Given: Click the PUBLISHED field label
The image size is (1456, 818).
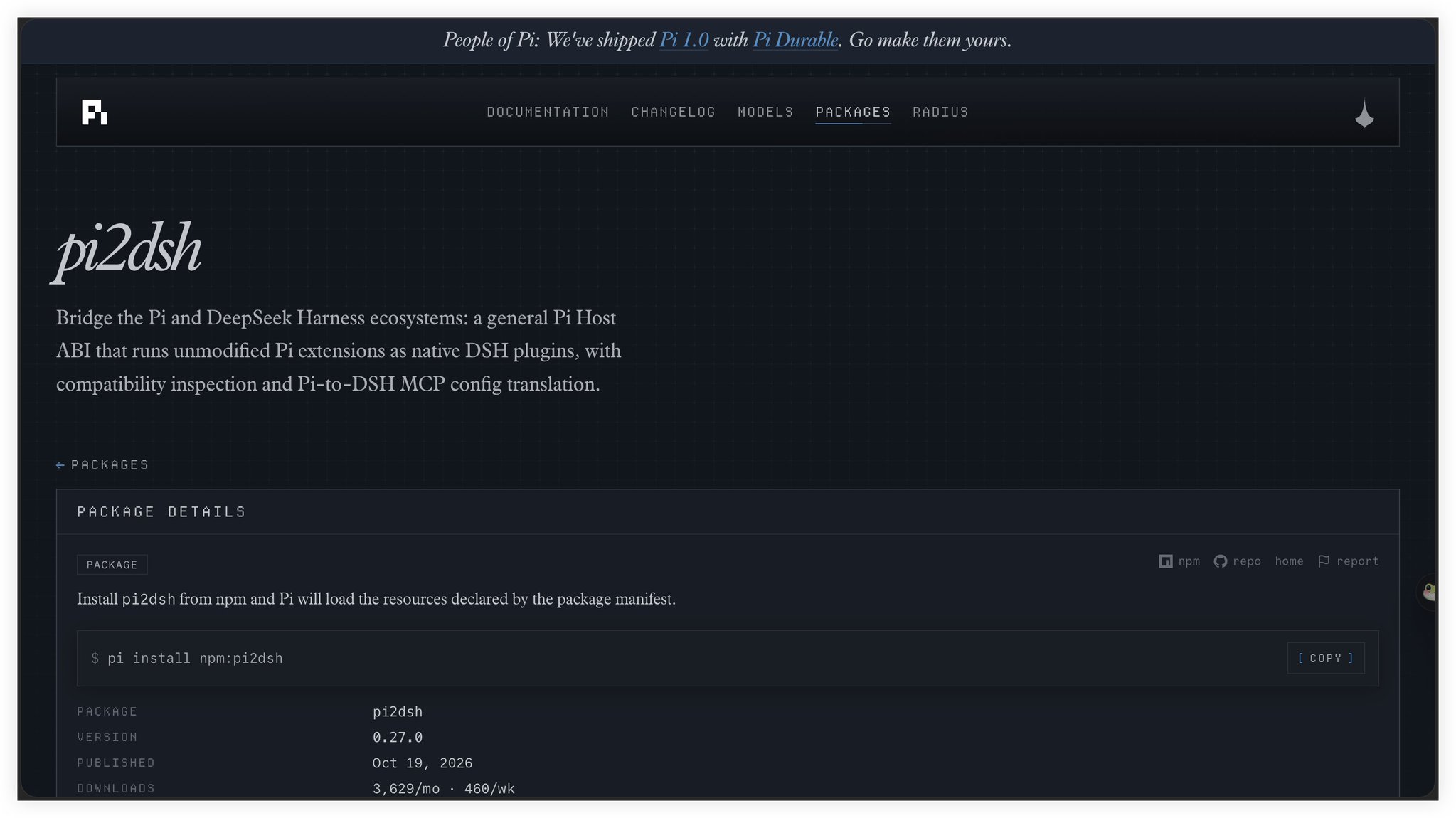Looking at the screenshot, I should coord(116,763).
